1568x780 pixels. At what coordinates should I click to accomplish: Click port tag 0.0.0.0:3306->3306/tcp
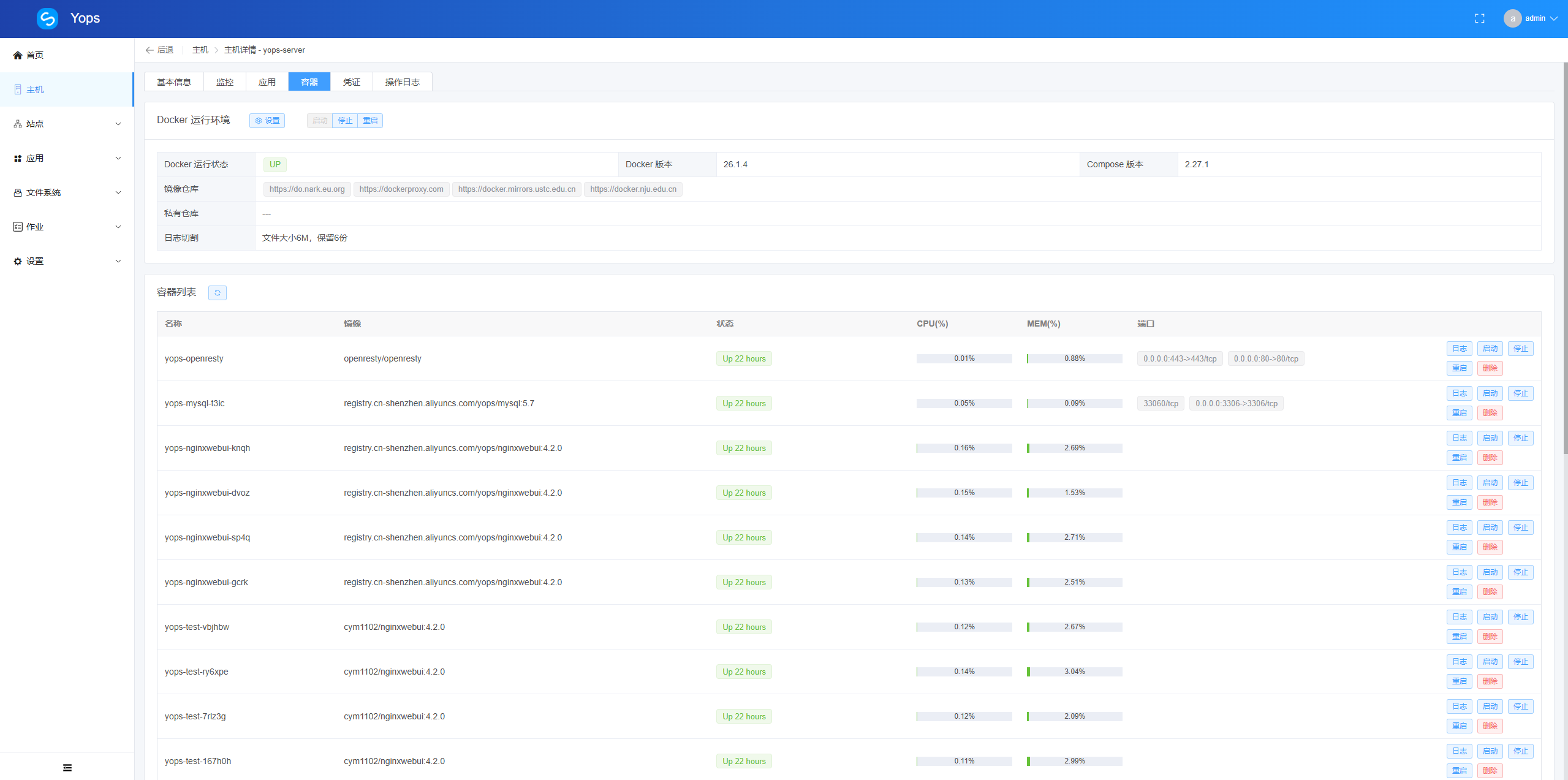[1237, 403]
